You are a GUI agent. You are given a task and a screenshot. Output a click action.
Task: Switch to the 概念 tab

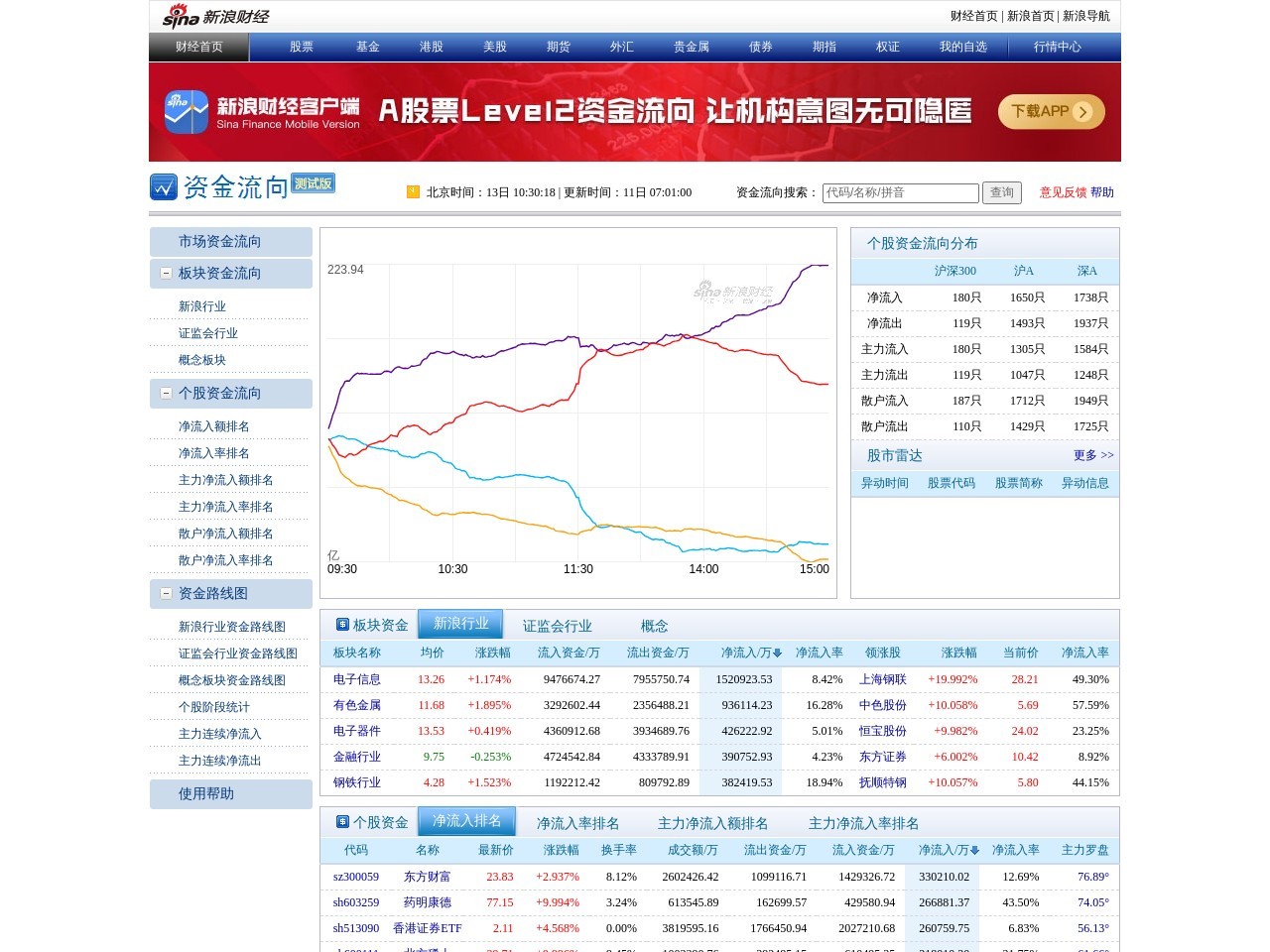(x=655, y=626)
